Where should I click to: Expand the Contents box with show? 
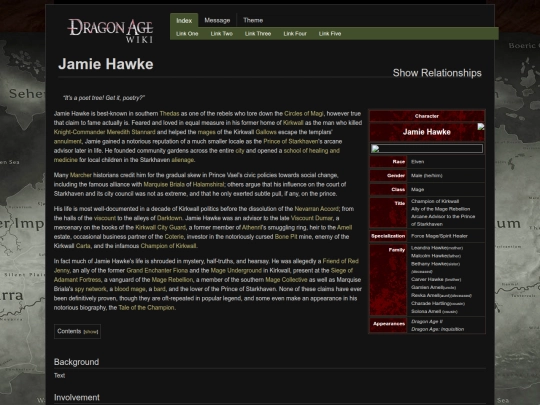tap(91, 332)
